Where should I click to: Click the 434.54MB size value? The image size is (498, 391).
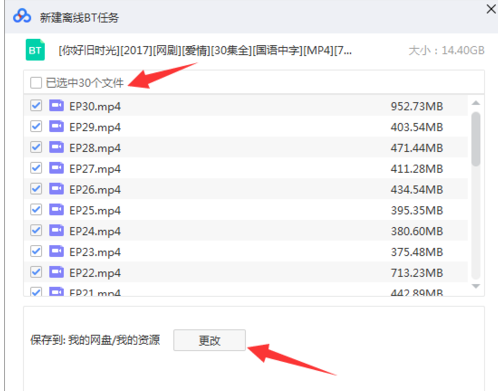(417, 189)
